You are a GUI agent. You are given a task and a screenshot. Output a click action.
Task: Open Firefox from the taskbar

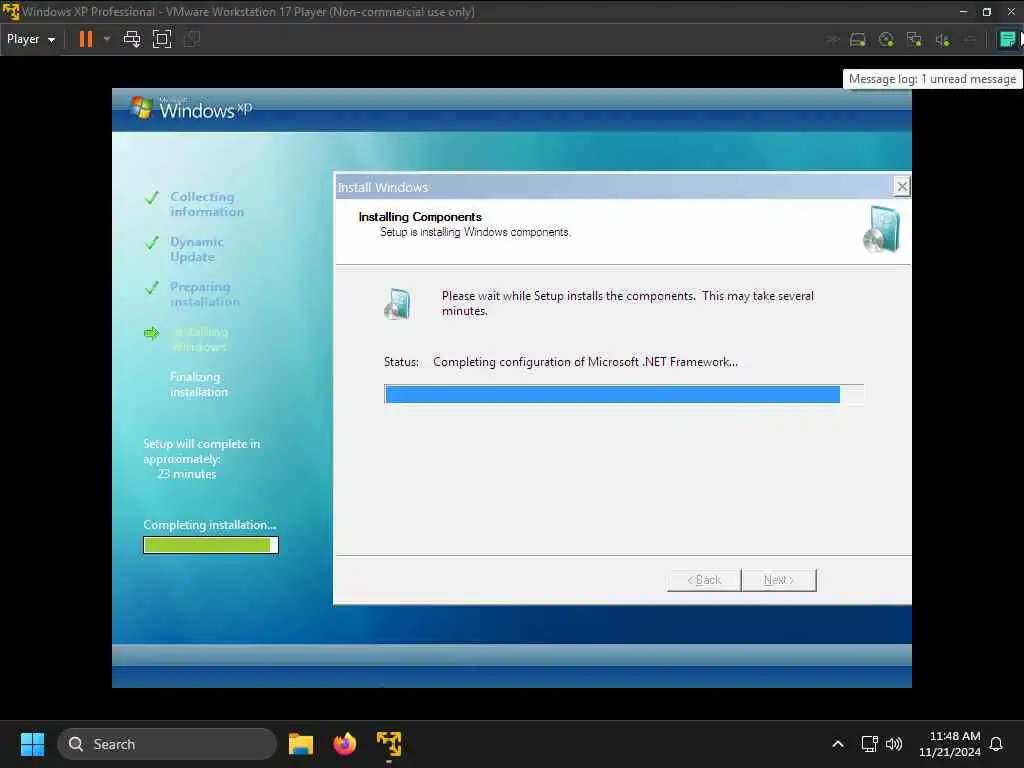click(345, 744)
